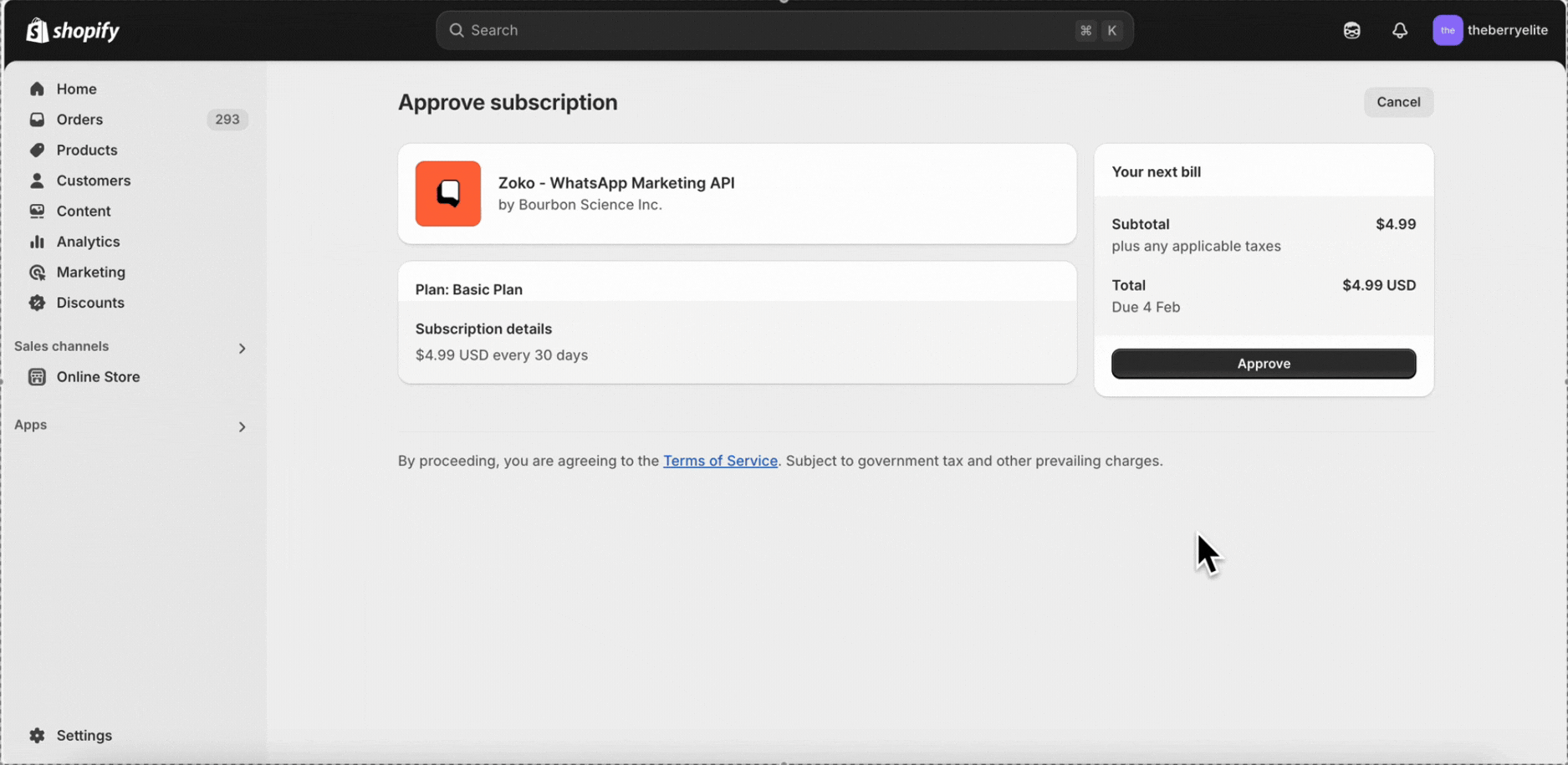Go to Home in sidebar
1568x765 pixels.
pyautogui.click(x=77, y=89)
